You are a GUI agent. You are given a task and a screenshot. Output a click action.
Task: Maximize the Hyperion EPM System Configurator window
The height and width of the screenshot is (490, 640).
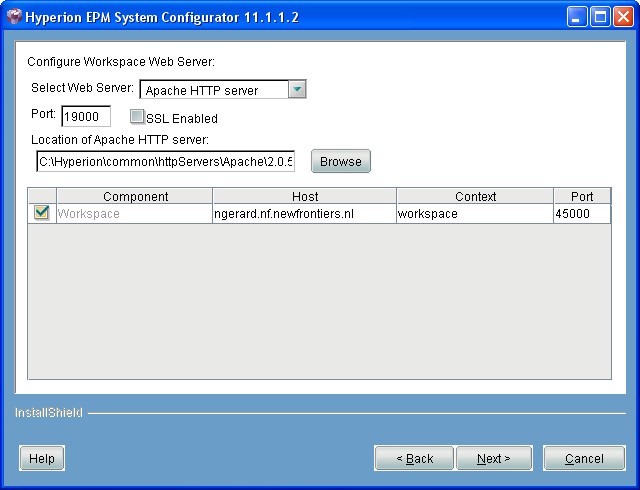[x=600, y=17]
